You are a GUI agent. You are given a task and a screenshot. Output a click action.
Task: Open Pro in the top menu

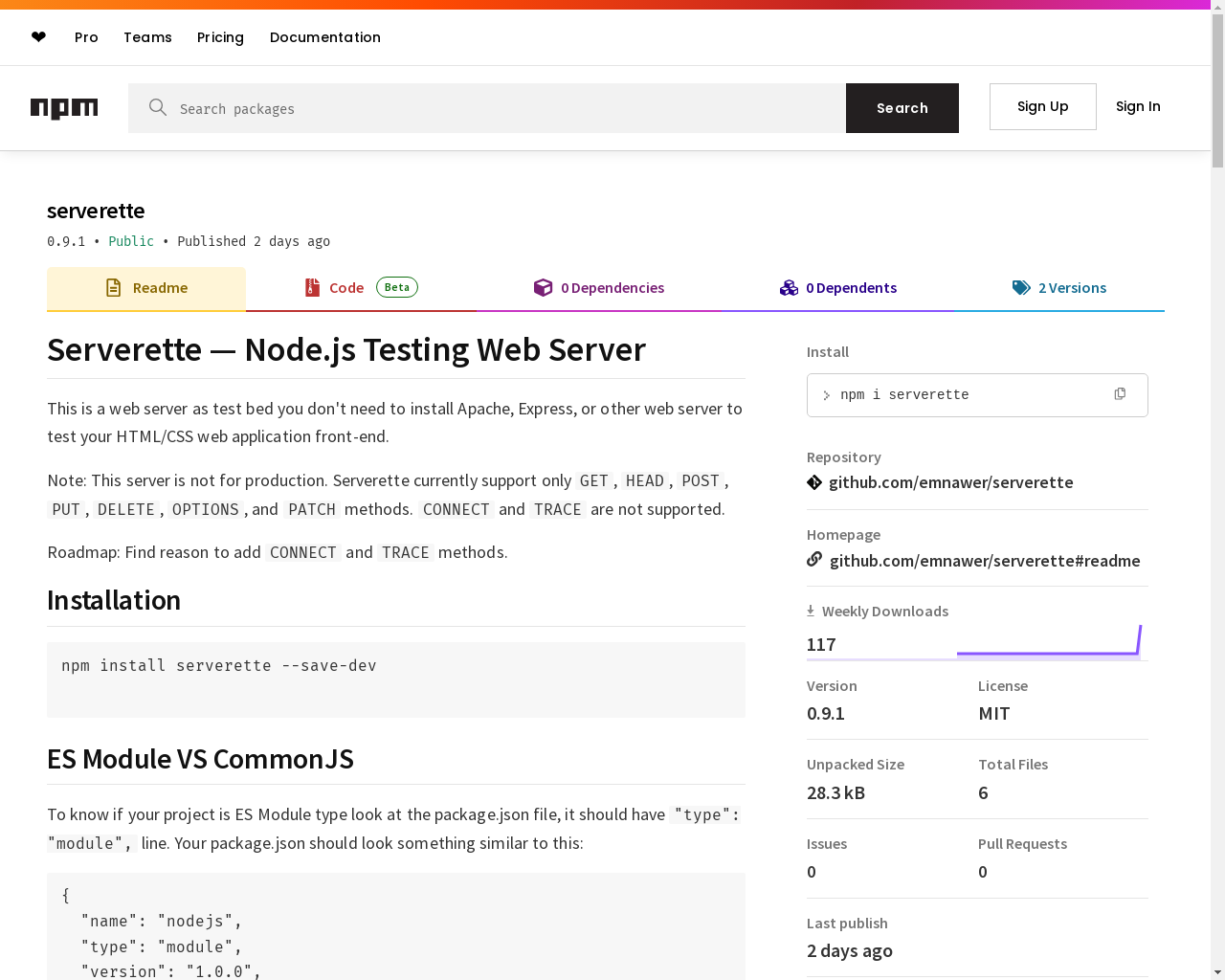pos(86,37)
